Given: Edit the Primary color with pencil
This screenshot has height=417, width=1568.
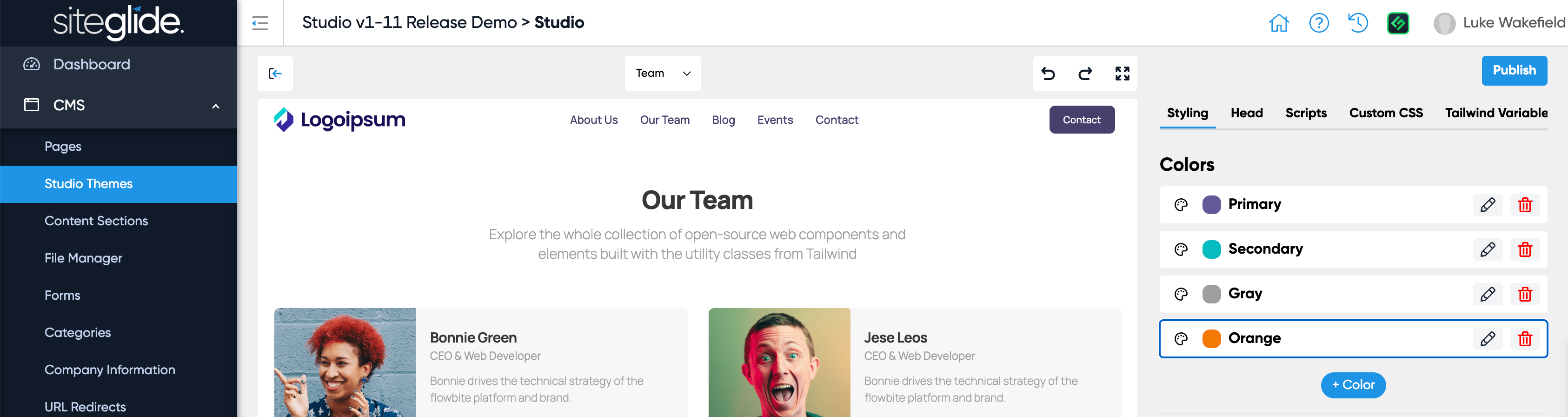Looking at the screenshot, I should coord(1487,205).
